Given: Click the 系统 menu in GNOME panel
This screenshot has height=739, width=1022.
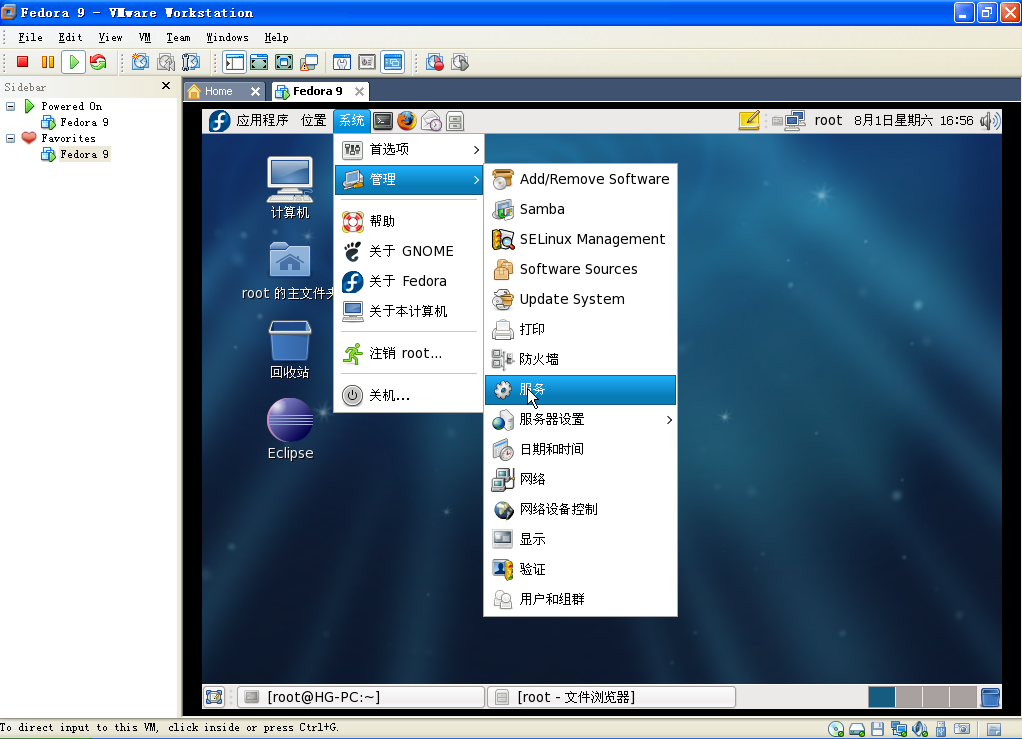Looking at the screenshot, I should 351,121.
